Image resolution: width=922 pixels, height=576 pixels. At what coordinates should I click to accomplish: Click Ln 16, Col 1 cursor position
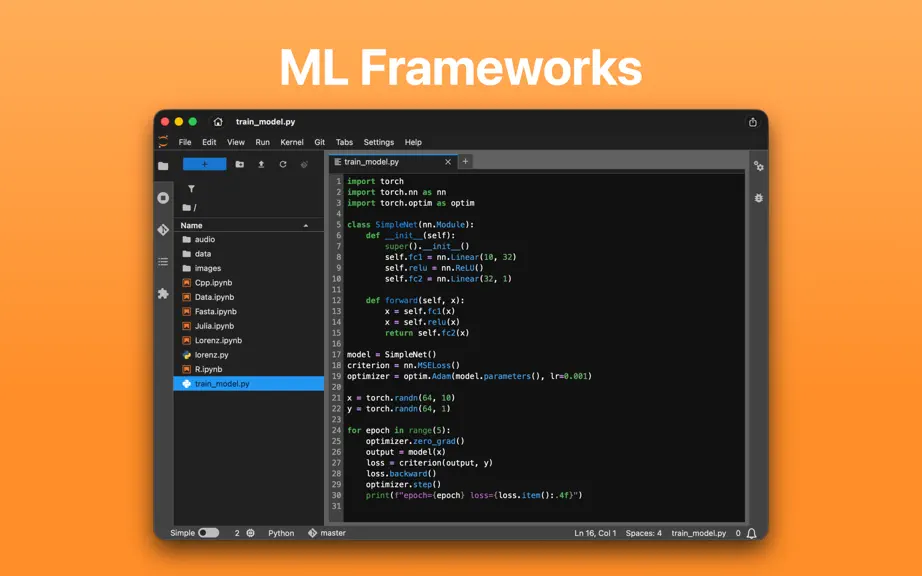[595, 533]
